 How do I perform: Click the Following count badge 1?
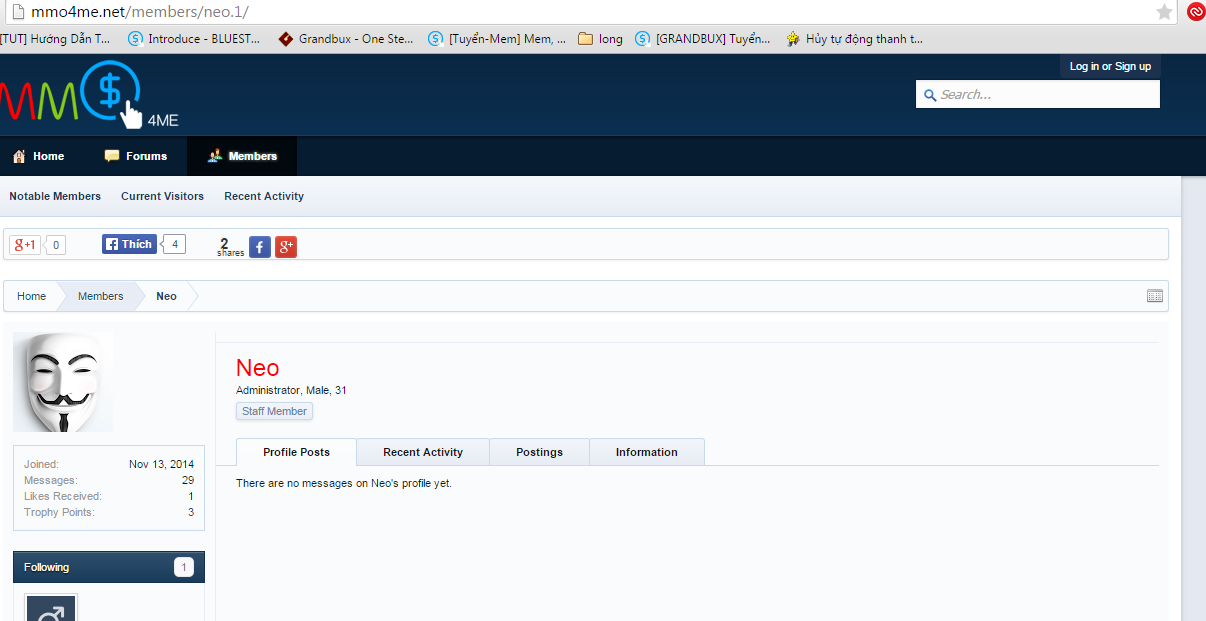pos(184,567)
